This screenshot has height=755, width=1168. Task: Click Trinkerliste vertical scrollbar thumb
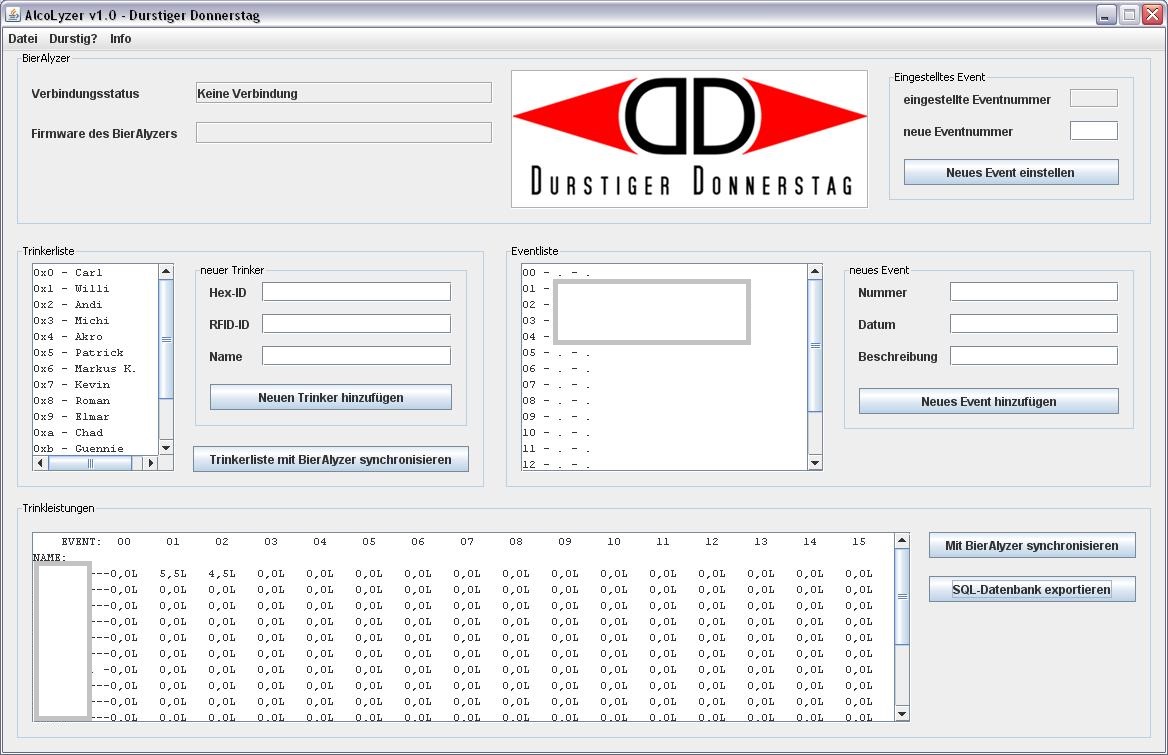(x=166, y=339)
